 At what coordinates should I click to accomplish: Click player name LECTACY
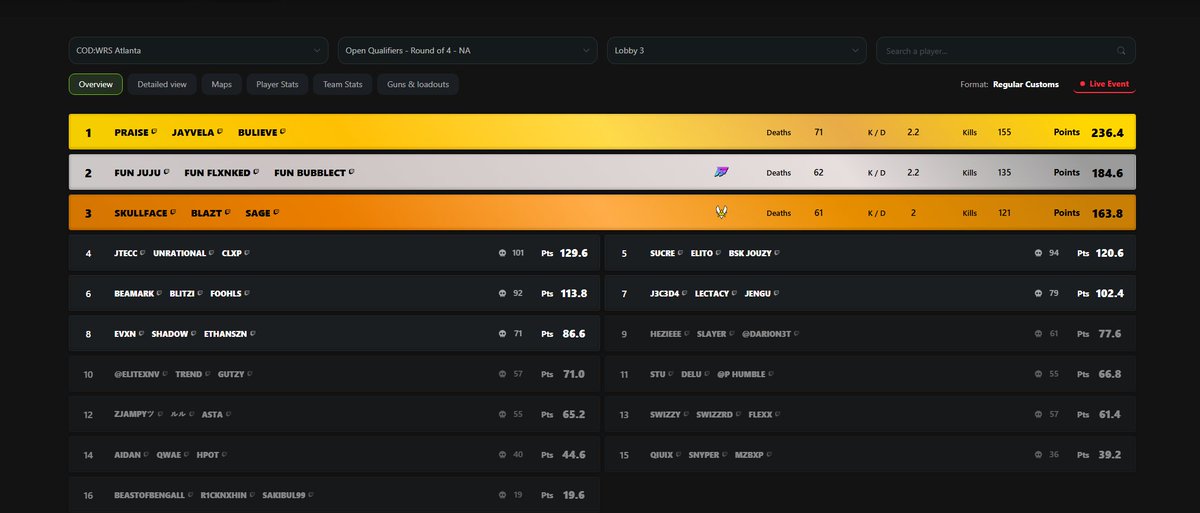713,294
